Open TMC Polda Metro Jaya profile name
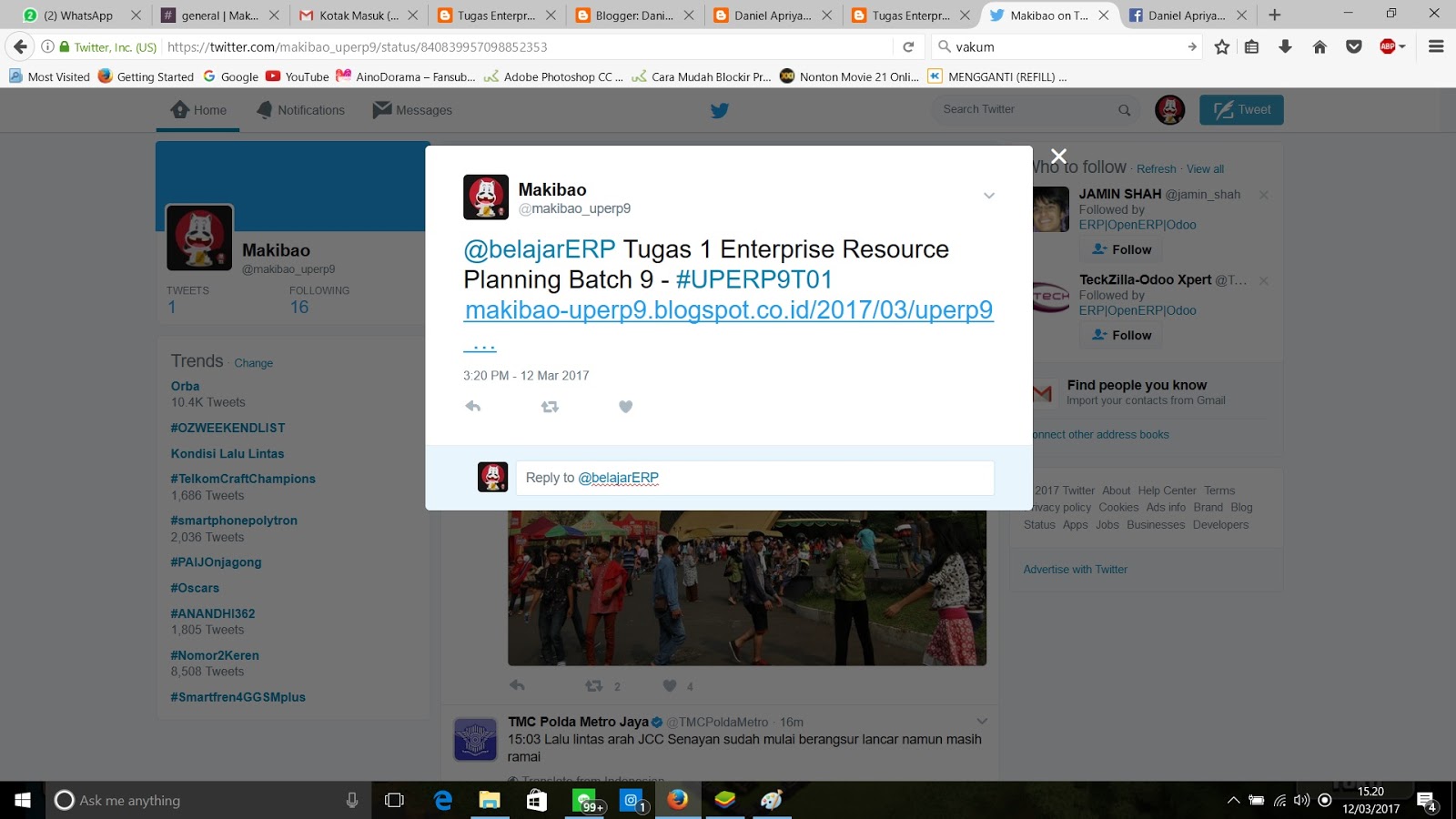 (578, 722)
